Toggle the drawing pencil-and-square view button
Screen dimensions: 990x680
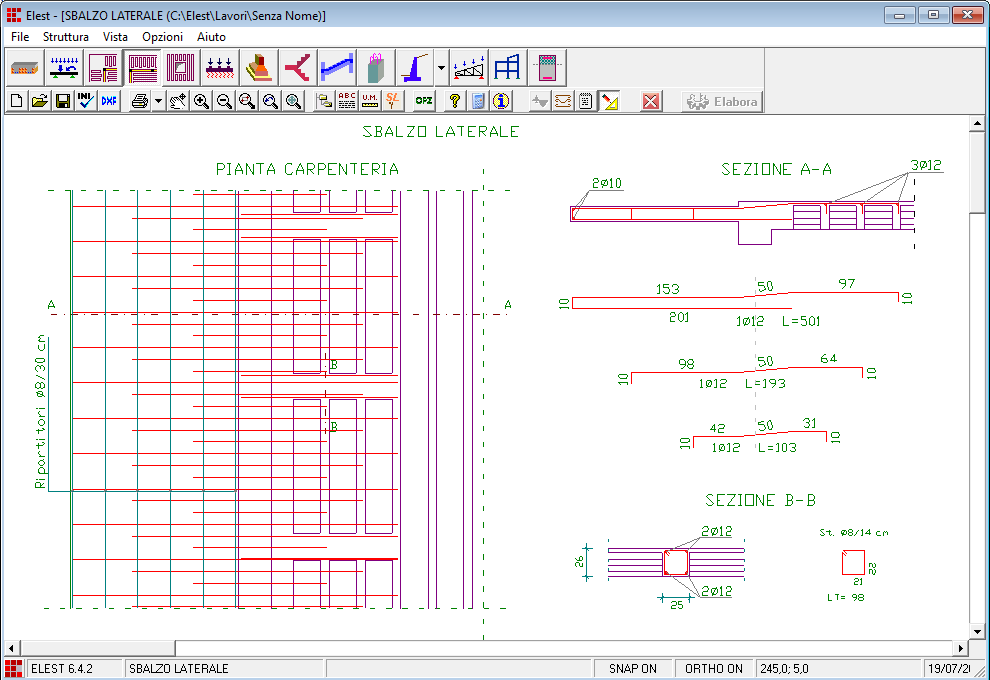(610, 101)
